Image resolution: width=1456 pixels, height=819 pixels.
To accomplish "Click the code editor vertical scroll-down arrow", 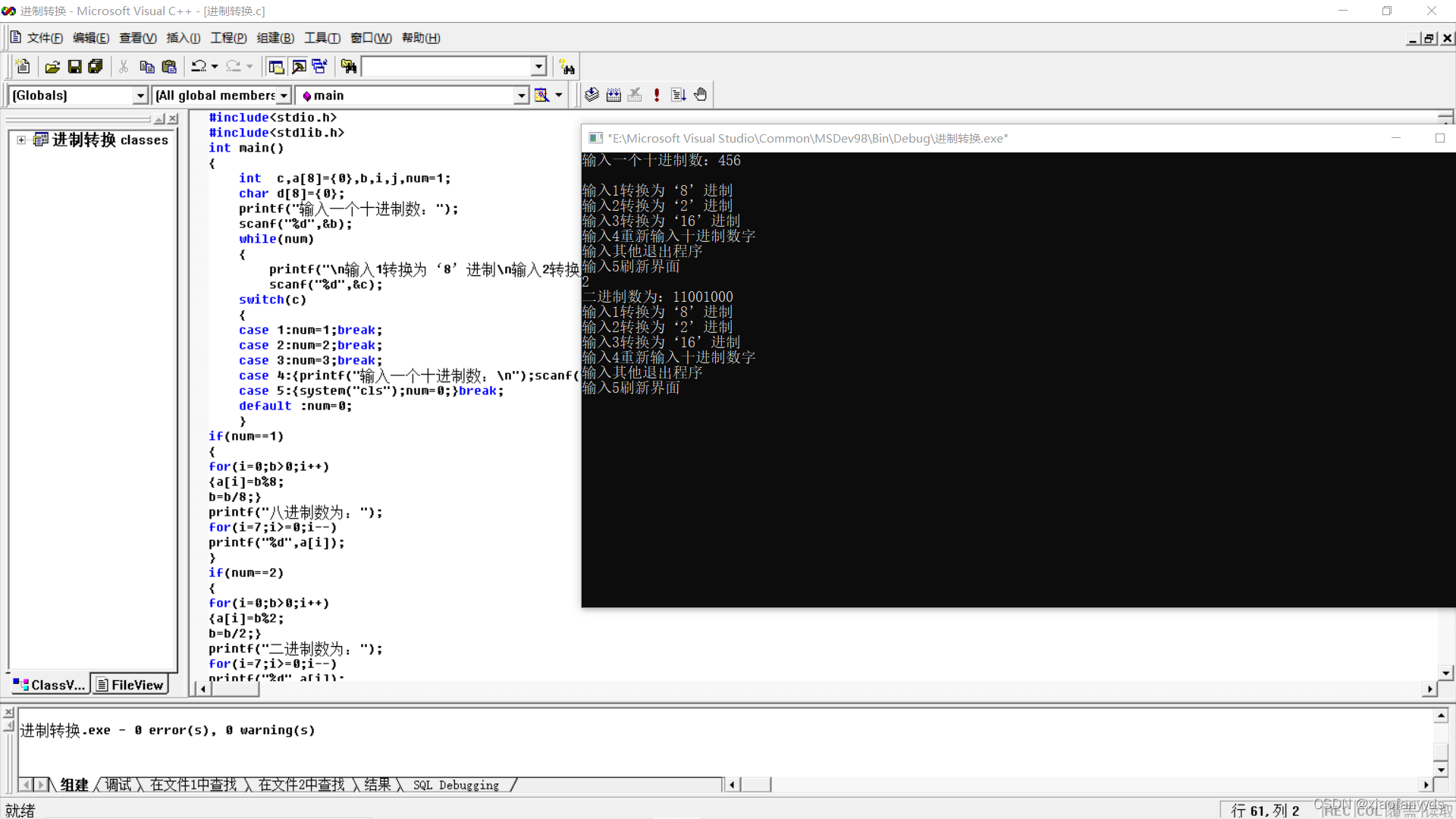I will 1445,673.
